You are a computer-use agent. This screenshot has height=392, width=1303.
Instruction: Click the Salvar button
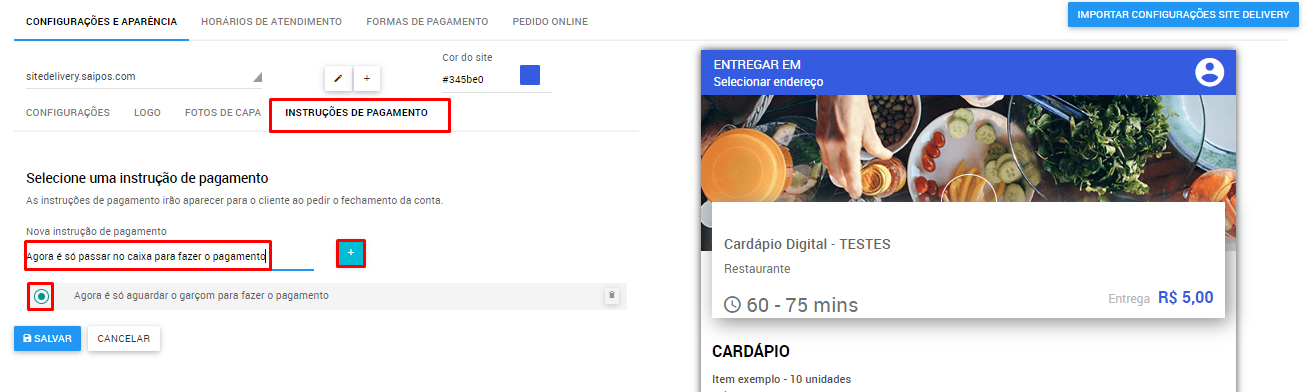48,338
